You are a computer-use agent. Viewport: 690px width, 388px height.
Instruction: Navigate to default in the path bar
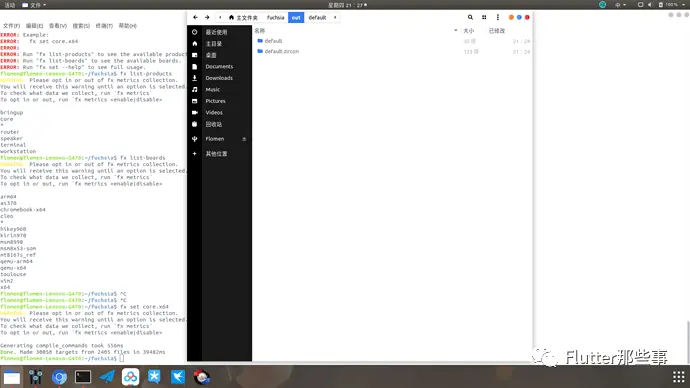pyautogui.click(x=317, y=18)
